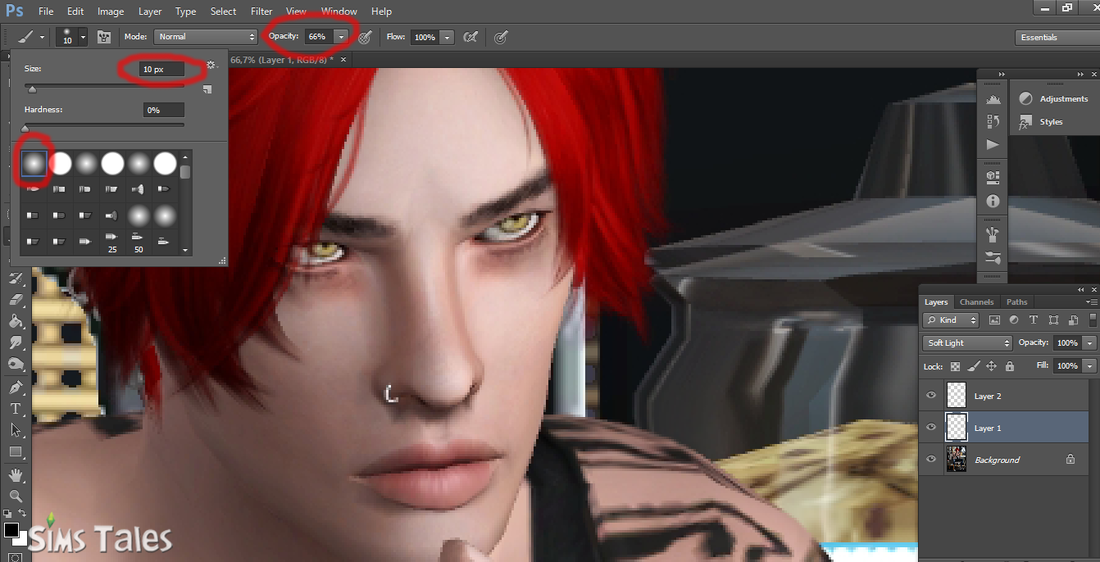Open the Properties panel icon
The width and height of the screenshot is (1100, 562).
(x=993, y=176)
